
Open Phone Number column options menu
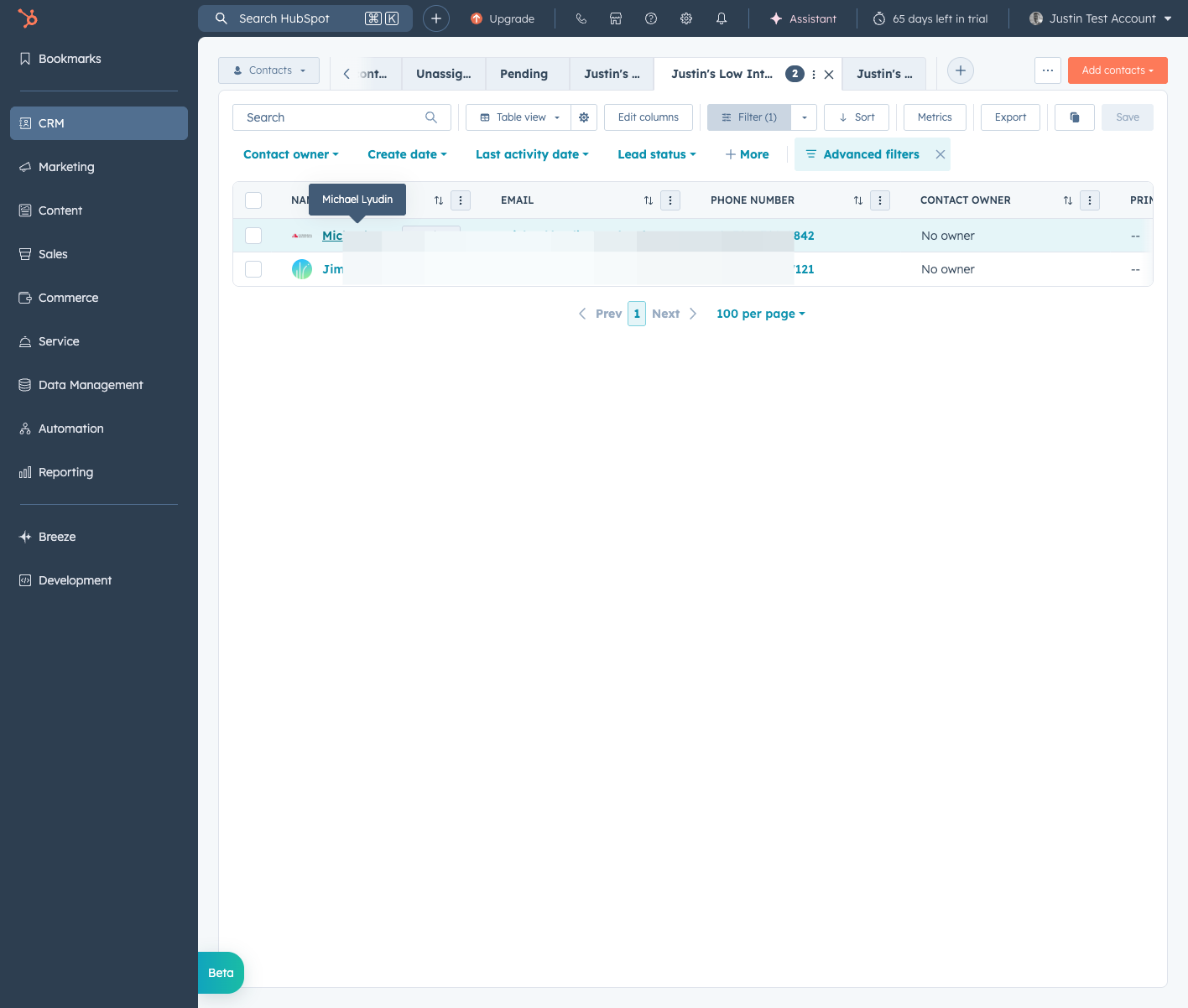coord(880,200)
